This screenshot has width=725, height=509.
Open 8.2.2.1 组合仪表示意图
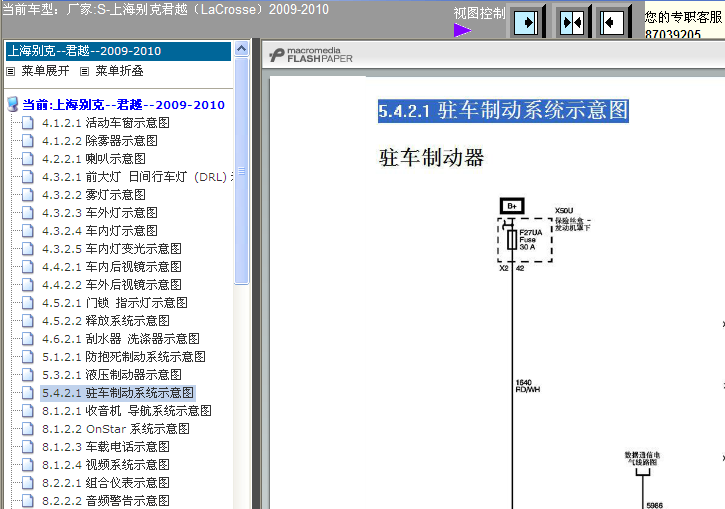pyautogui.click(x=105, y=484)
